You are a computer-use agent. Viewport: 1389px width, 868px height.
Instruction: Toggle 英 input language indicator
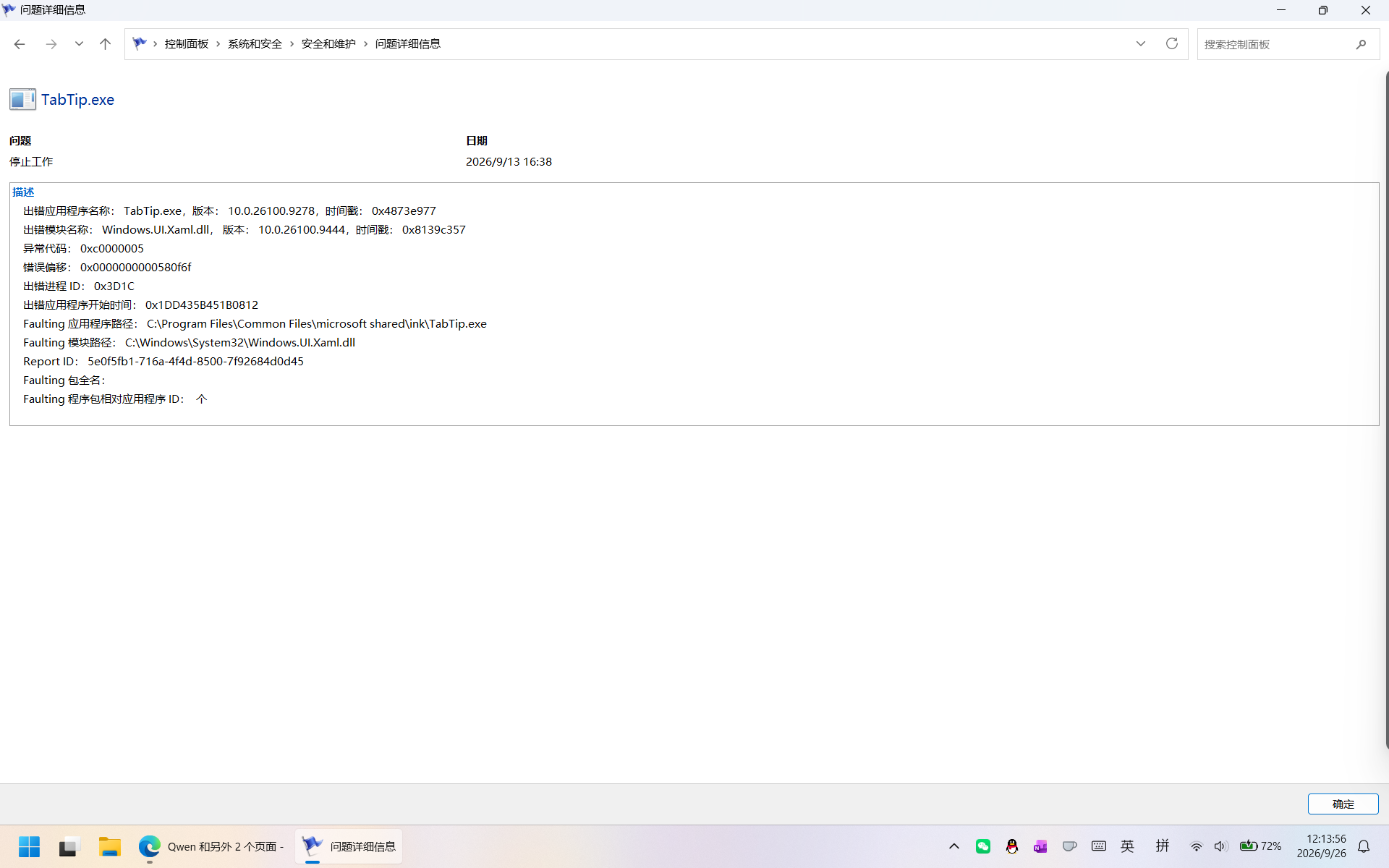coord(1127,846)
